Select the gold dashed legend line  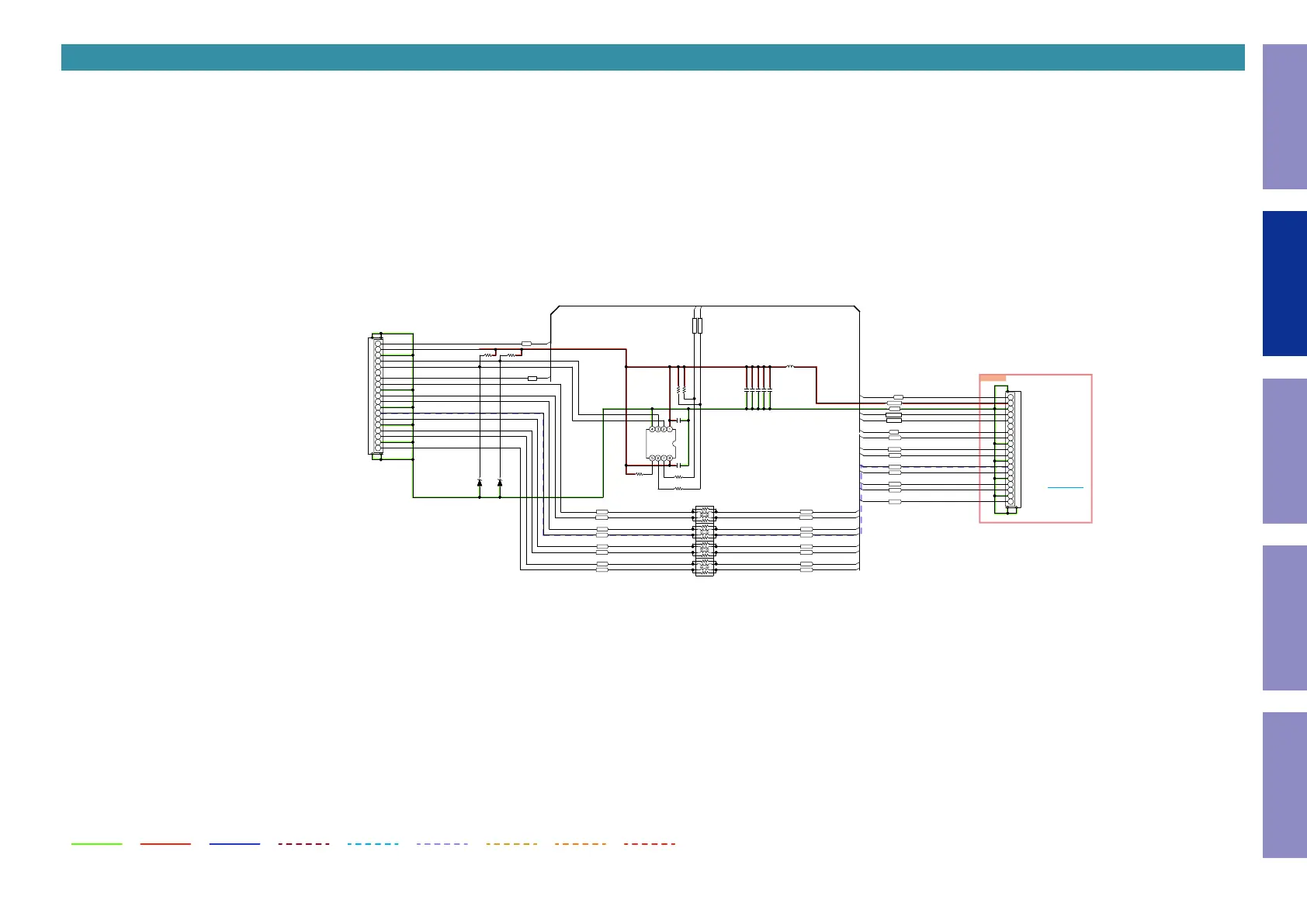coord(511,843)
